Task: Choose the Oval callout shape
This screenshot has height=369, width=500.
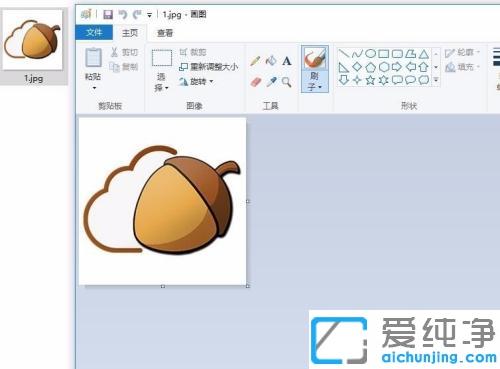Action: 411,80
